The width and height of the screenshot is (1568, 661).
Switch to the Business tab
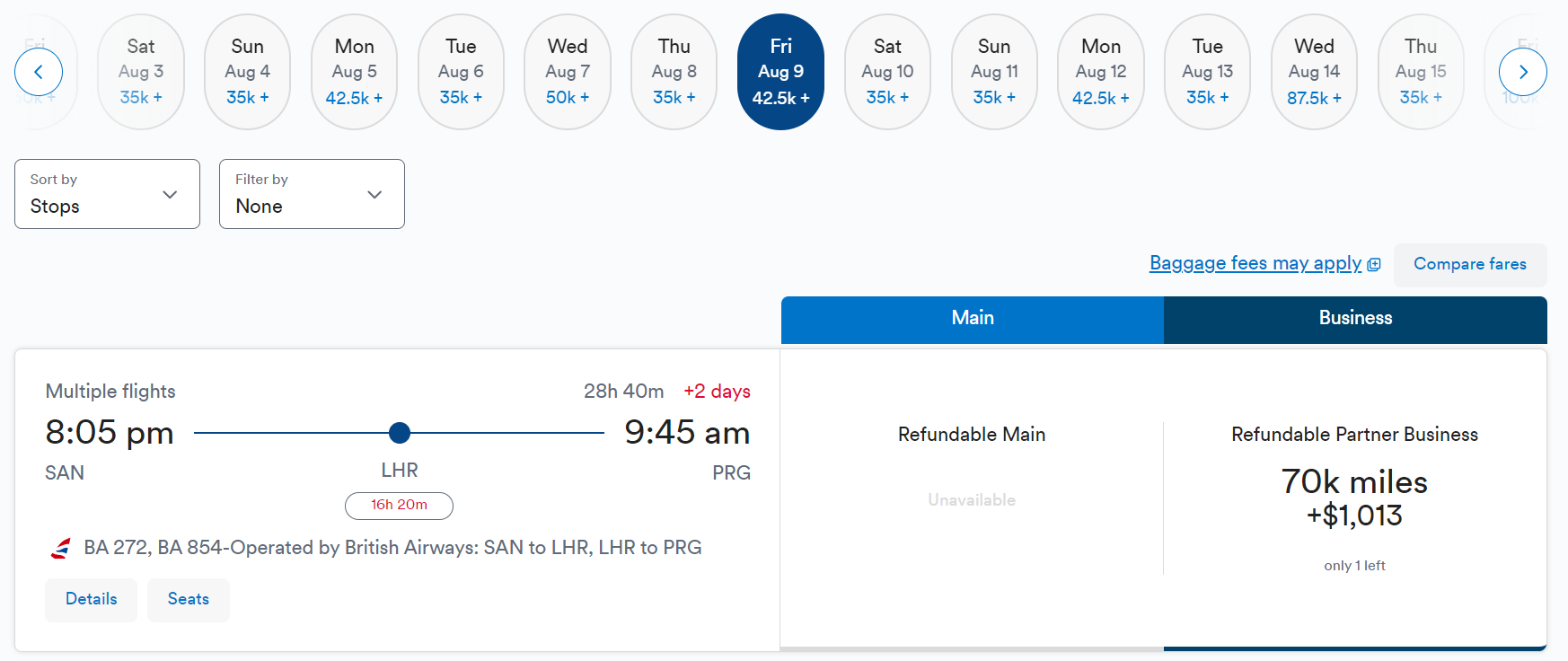tap(1354, 318)
